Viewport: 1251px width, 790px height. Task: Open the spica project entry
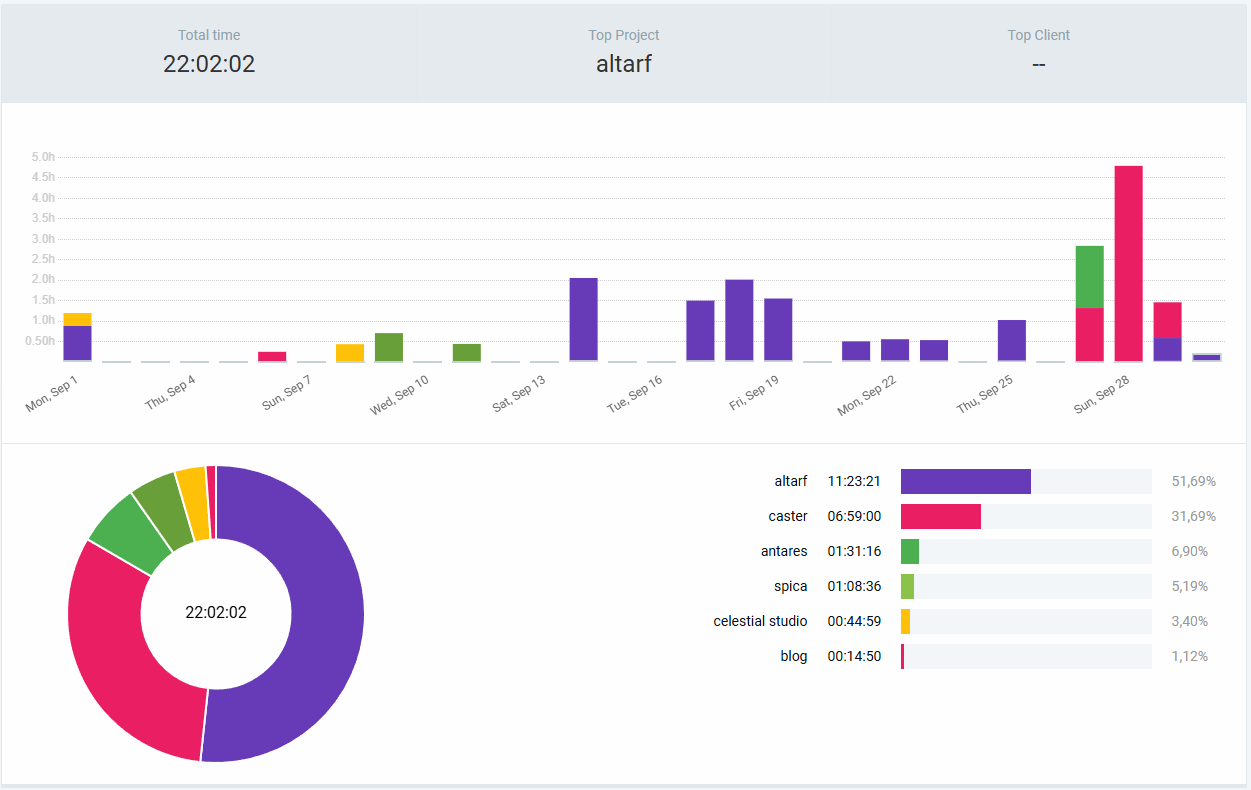[790, 586]
